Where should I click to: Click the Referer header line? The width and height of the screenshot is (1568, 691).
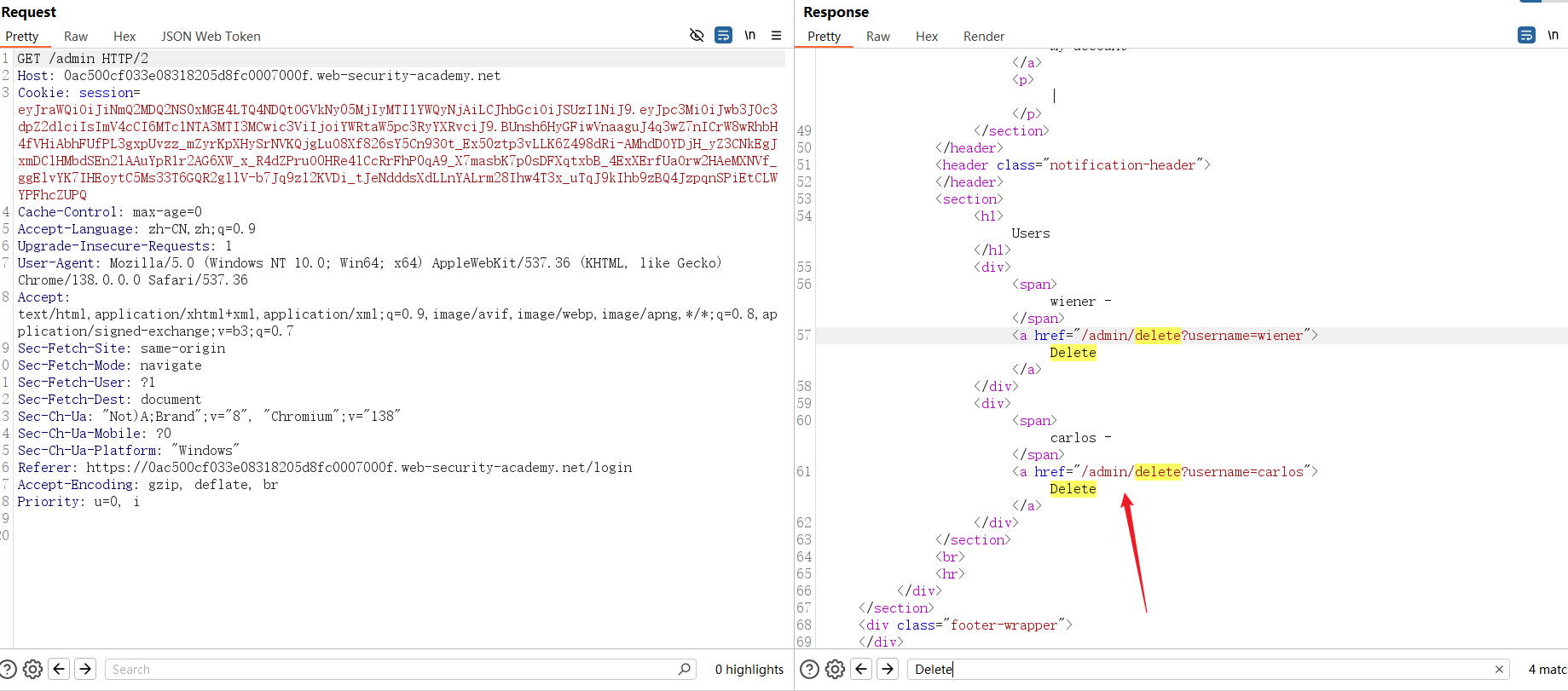coord(325,468)
